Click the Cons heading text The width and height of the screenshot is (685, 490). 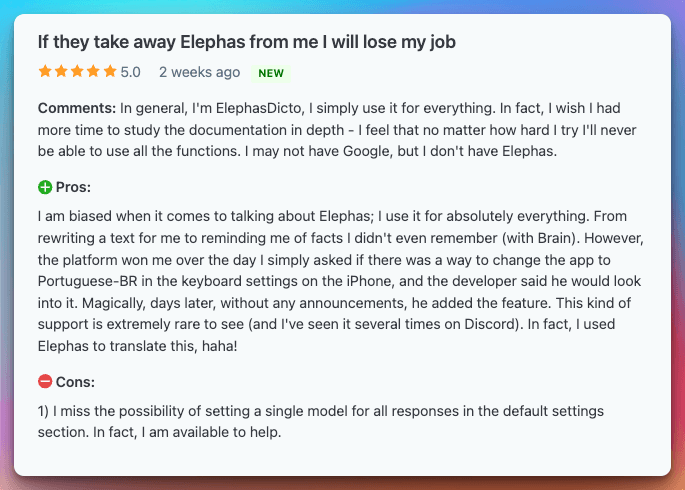point(75,382)
